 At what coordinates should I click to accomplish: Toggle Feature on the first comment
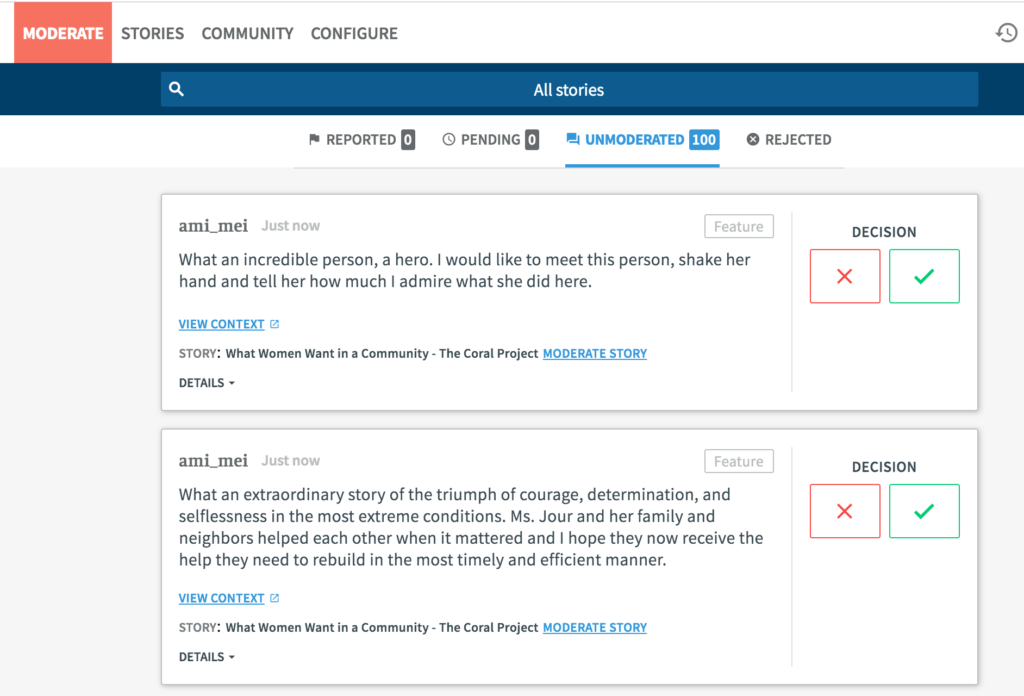pos(738,227)
